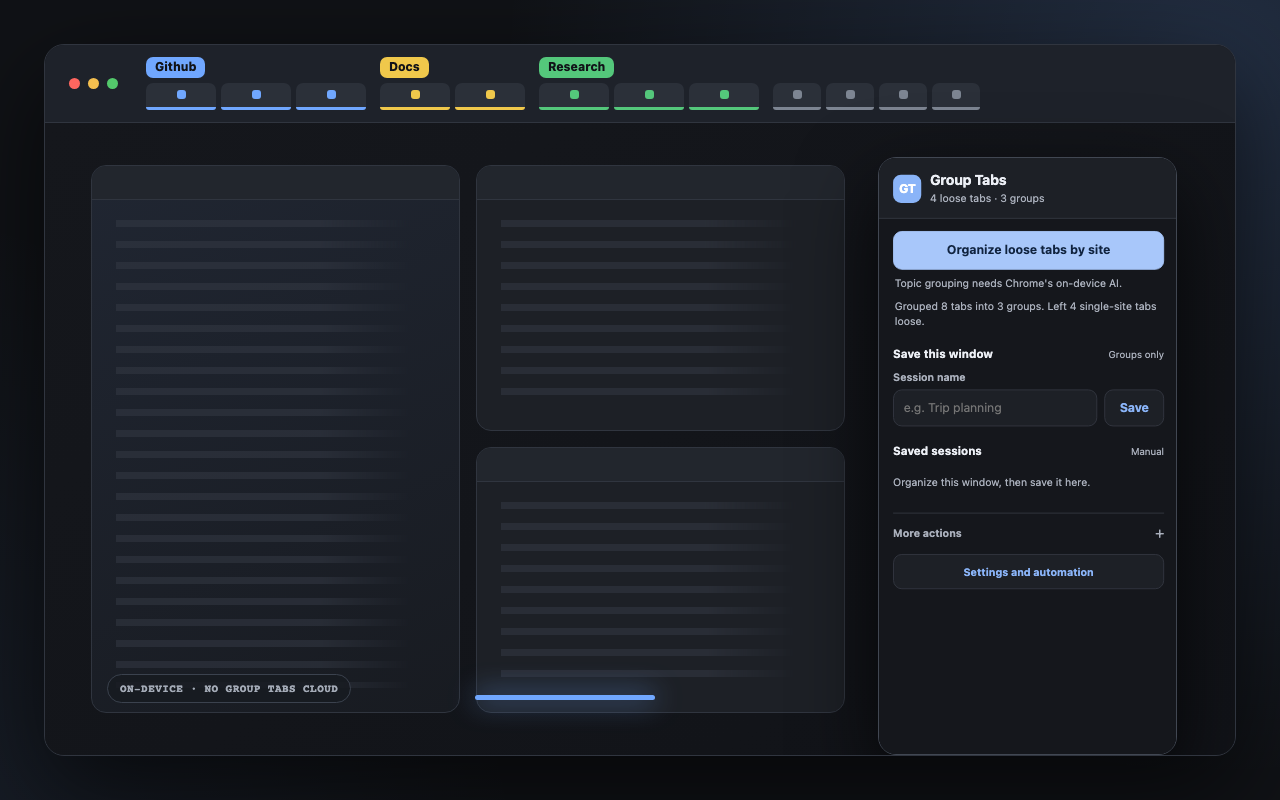Open the third gray loose tab
1280x800 pixels.
[903, 96]
